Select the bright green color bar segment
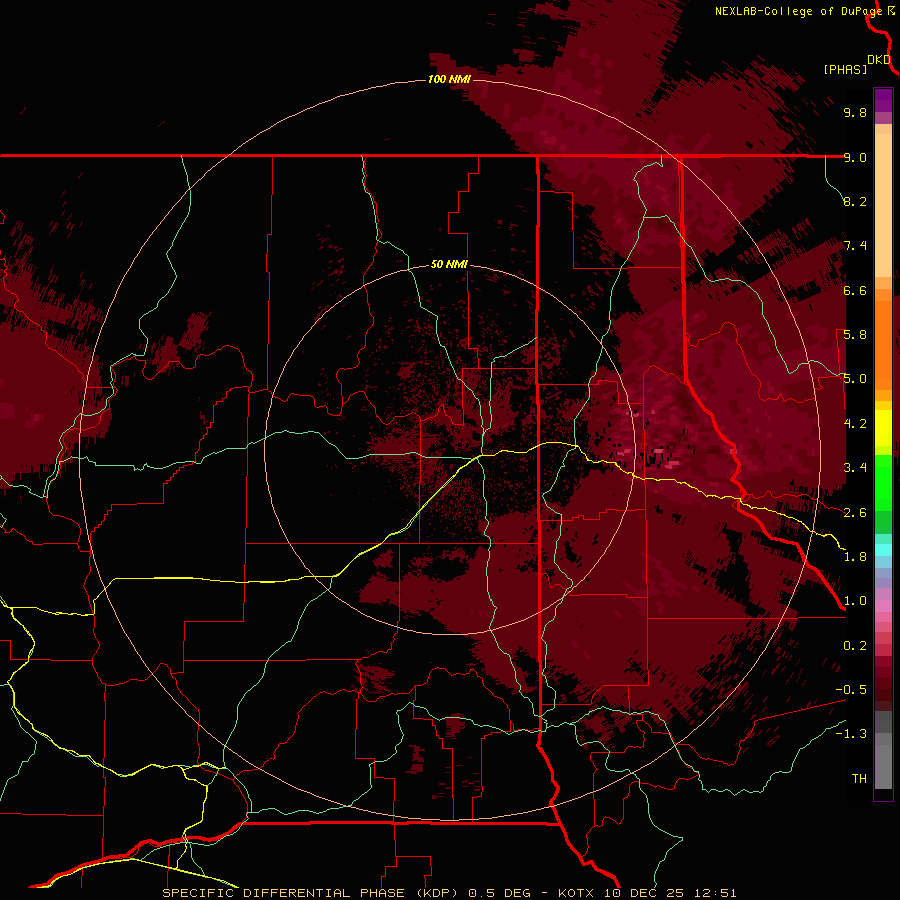The image size is (900, 900). click(x=883, y=482)
